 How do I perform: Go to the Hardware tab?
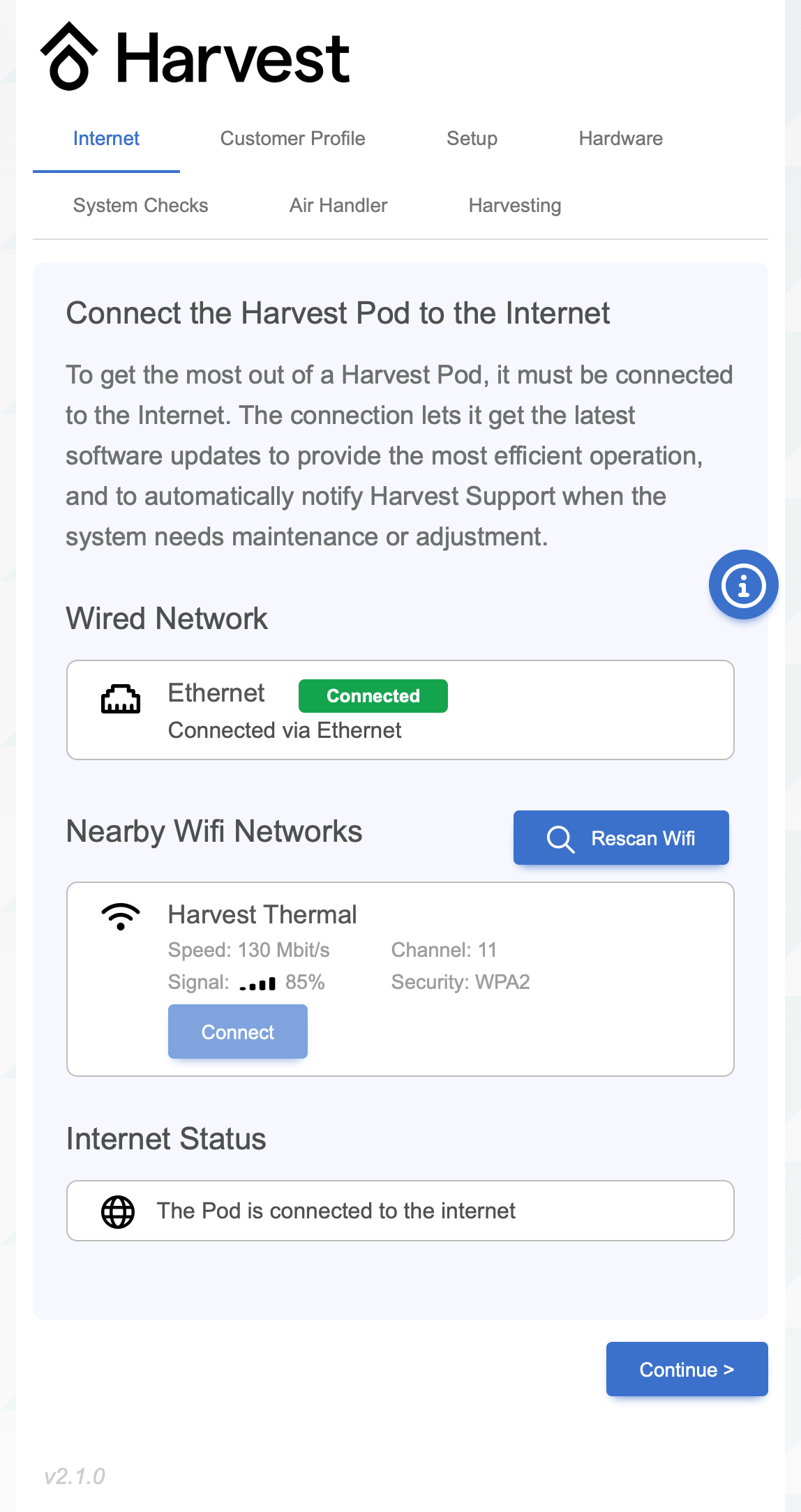click(x=621, y=139)
